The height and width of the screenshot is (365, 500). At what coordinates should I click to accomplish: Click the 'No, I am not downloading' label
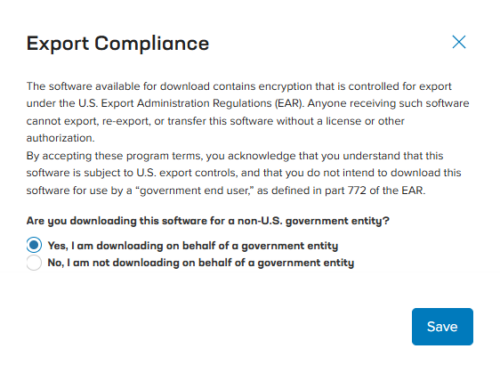click(201, 263)
